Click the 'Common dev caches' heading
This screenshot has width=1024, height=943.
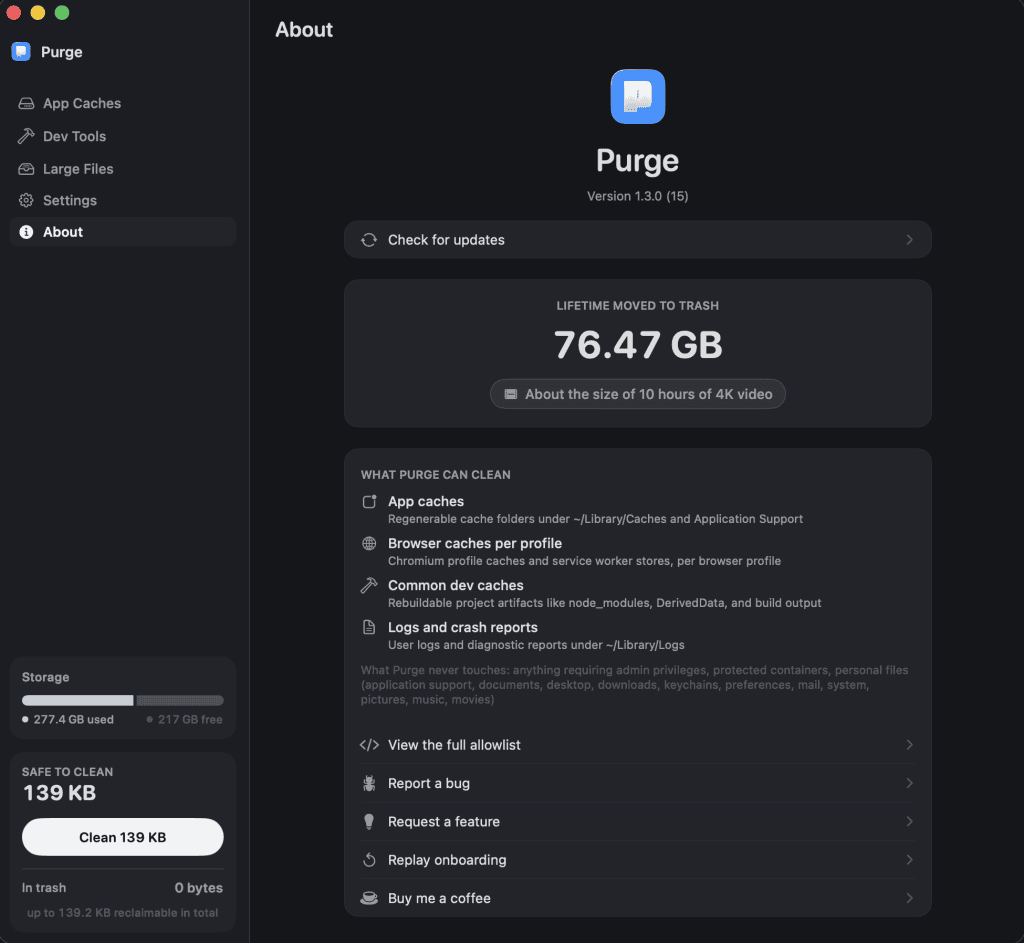(x=456, y=585)
